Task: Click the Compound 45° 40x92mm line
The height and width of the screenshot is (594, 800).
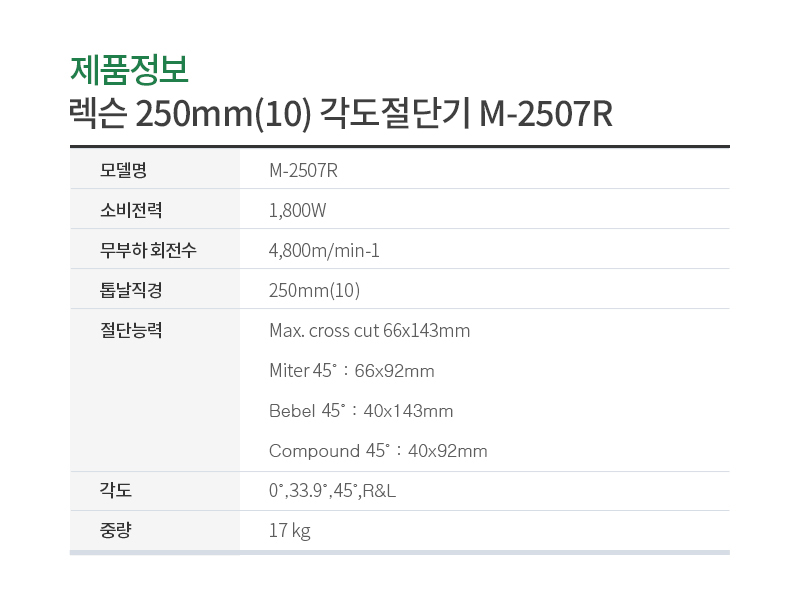Action: [378, 451]
